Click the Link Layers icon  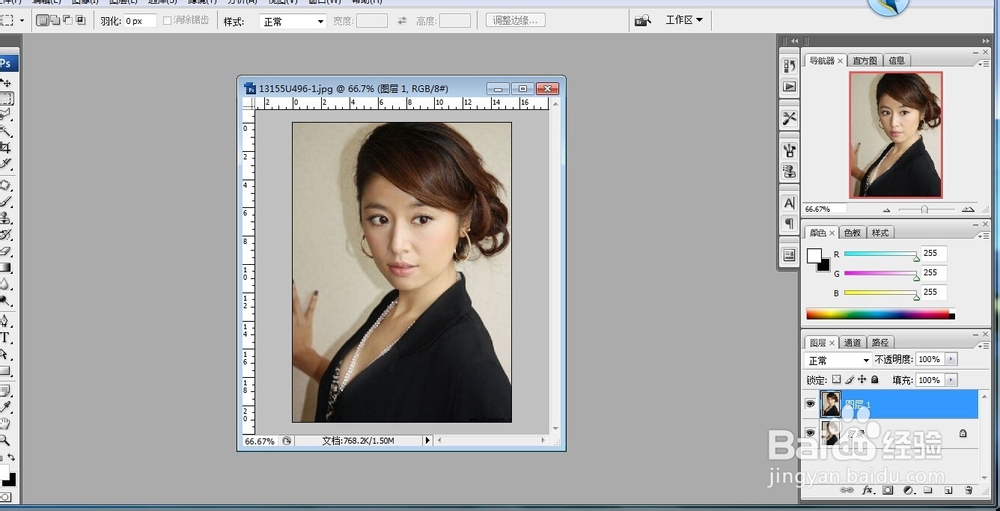pyautogui.click(x=847, y=490)
